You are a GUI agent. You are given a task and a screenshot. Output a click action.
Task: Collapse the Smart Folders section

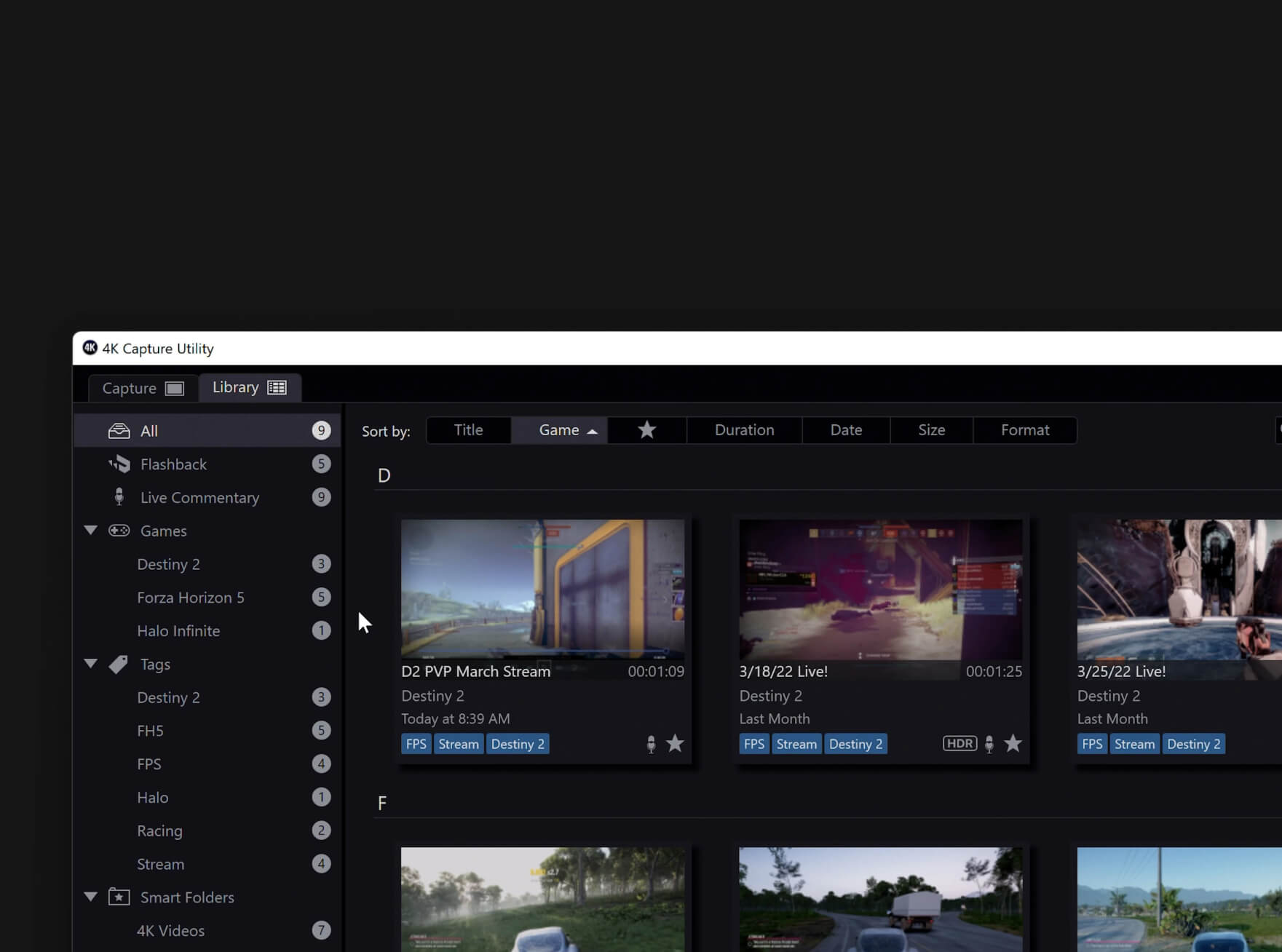(91, 897)
